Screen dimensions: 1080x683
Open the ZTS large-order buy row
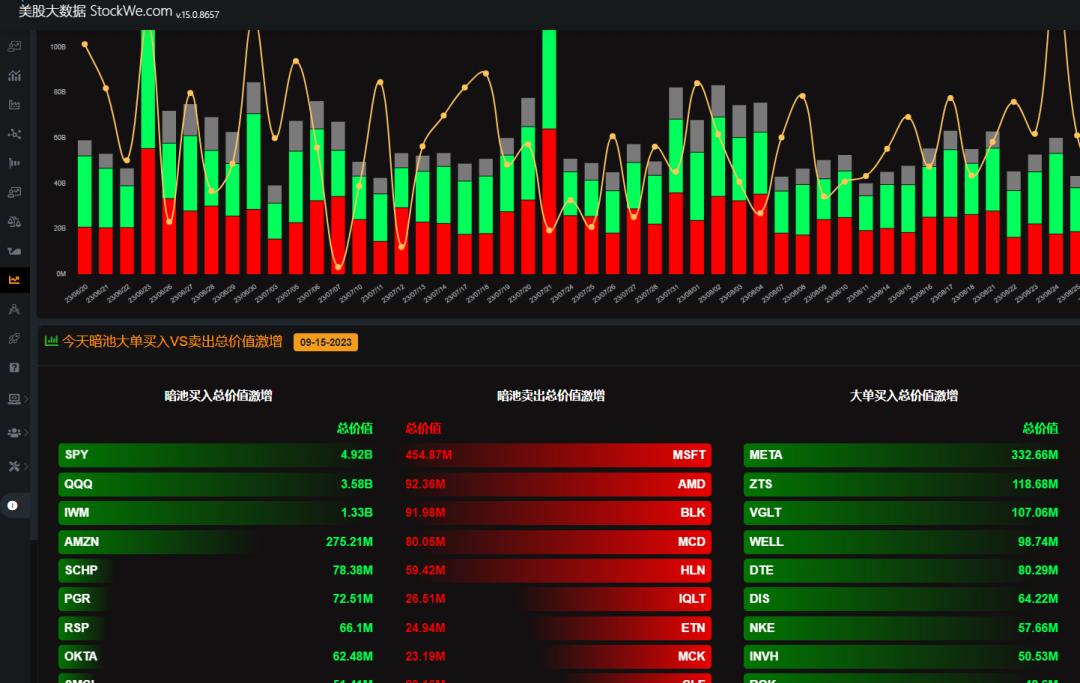pos(903,484)
